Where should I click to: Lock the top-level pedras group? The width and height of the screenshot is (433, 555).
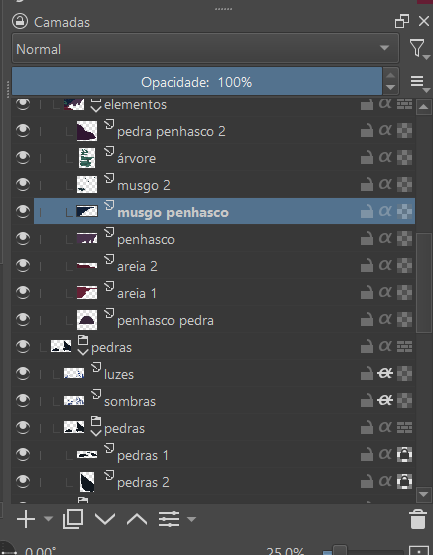tap(367, 347)
